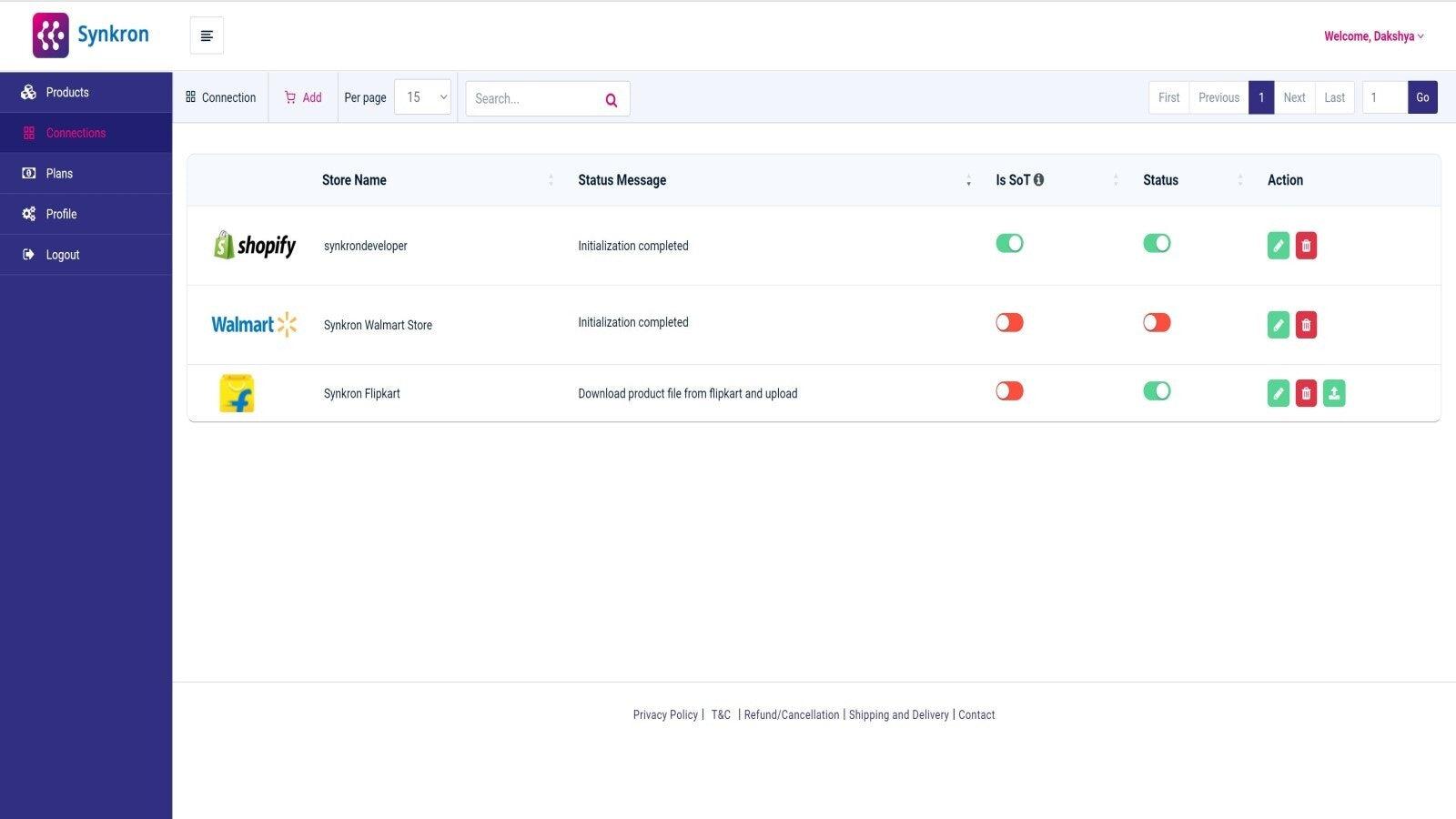Disable Status toggle for synkrondeveloper

[x=1157, y=243]
